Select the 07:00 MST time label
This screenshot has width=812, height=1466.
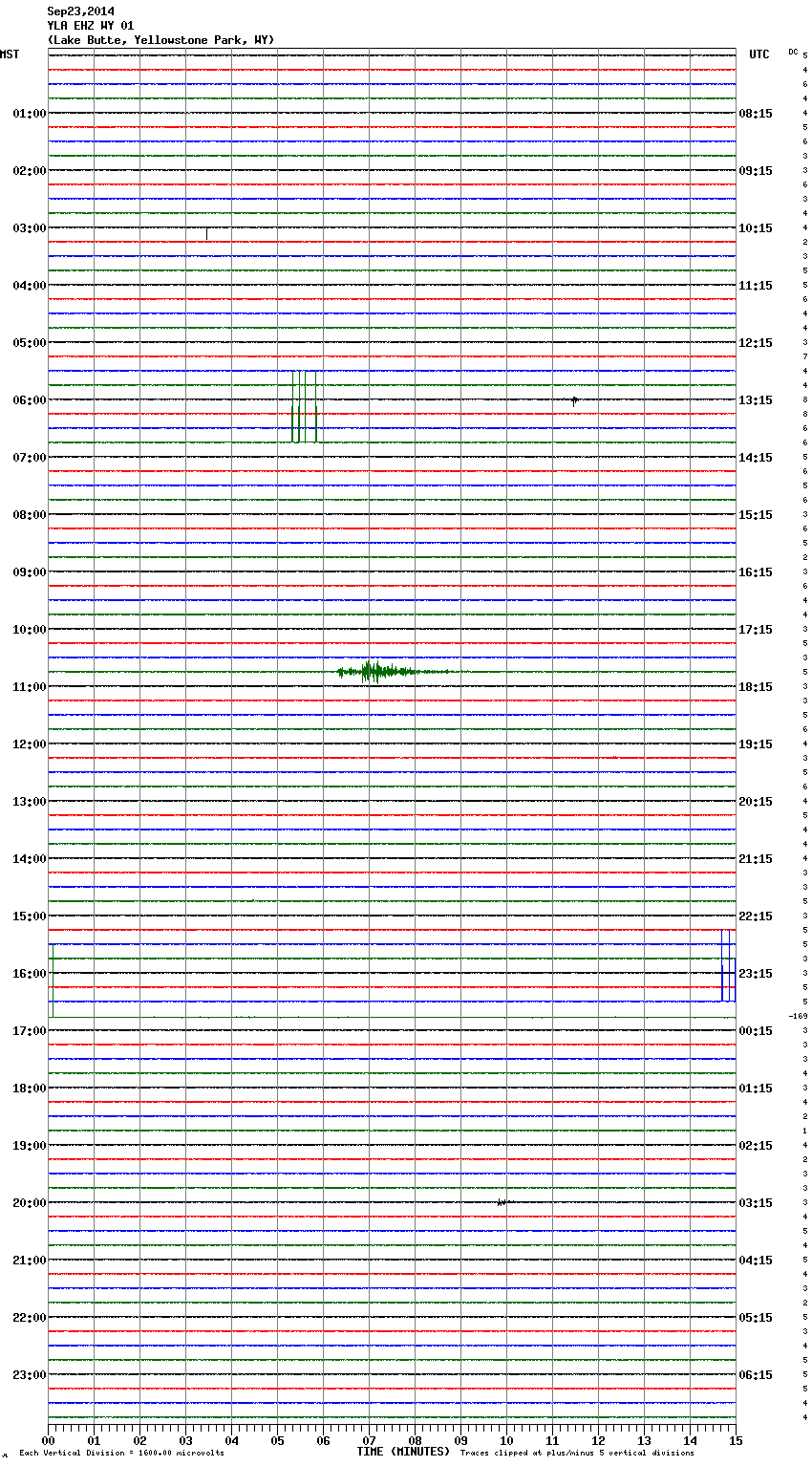click(x=30, y=458)
